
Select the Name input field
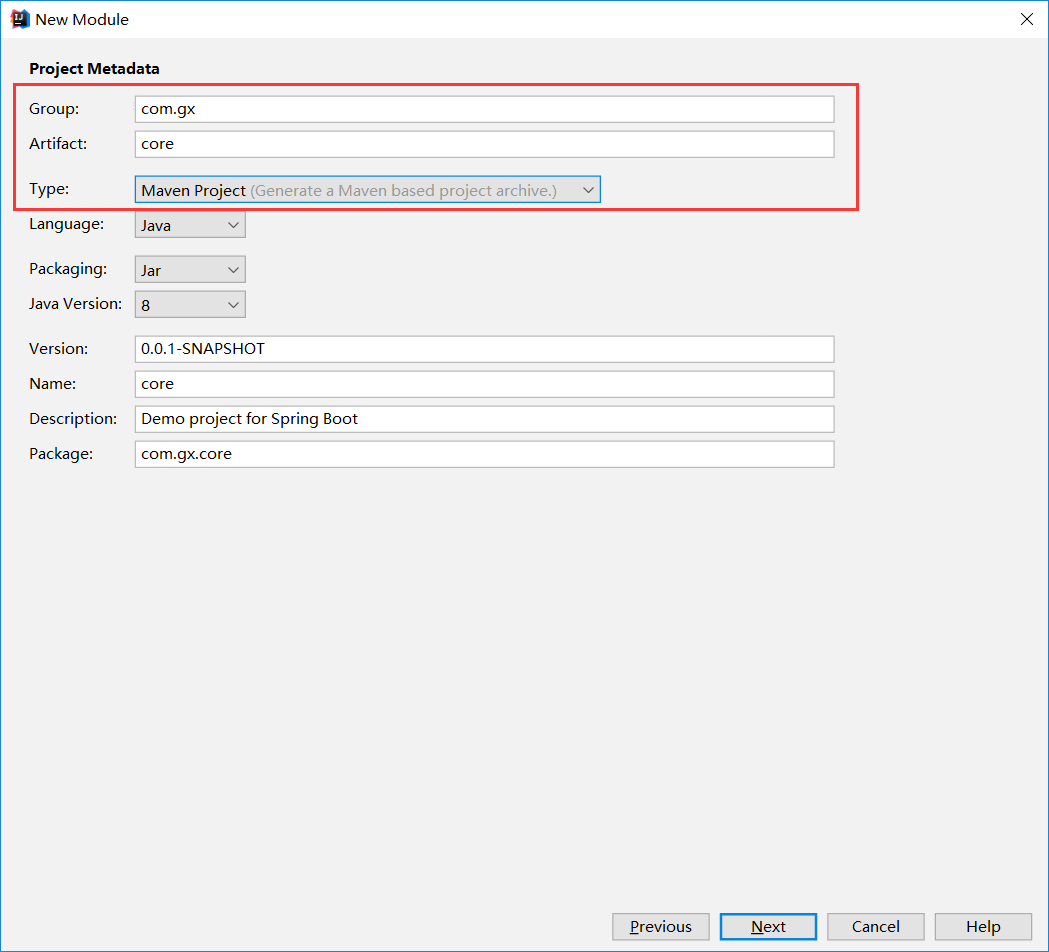click(x=484, y=384)
